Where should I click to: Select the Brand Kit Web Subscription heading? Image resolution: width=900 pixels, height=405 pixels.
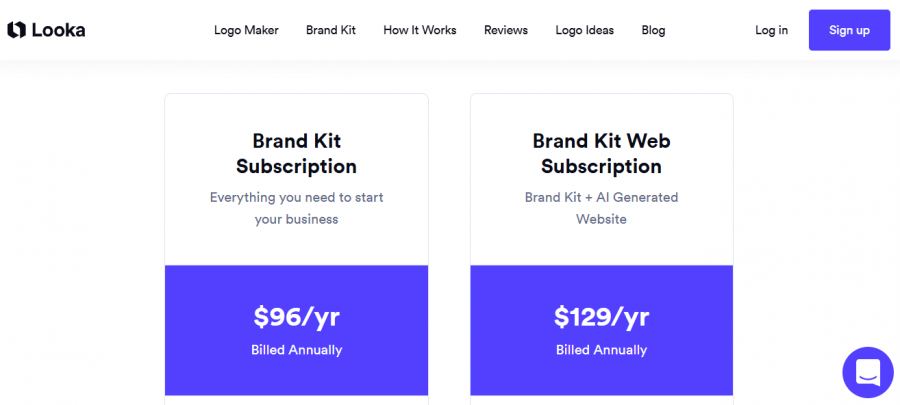click(601, 153)
